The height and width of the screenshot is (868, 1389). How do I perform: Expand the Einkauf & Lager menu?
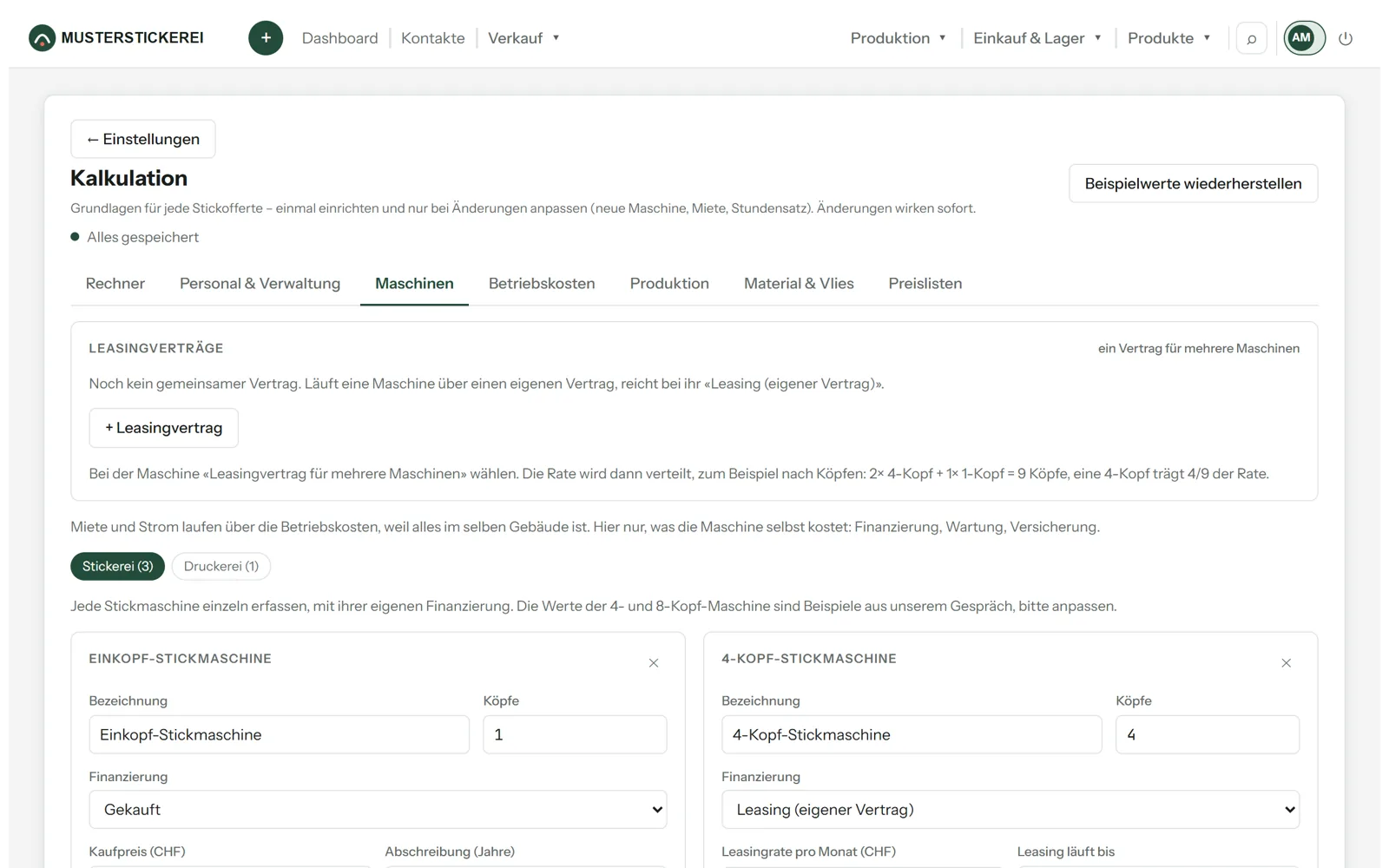coord(1037,38)
